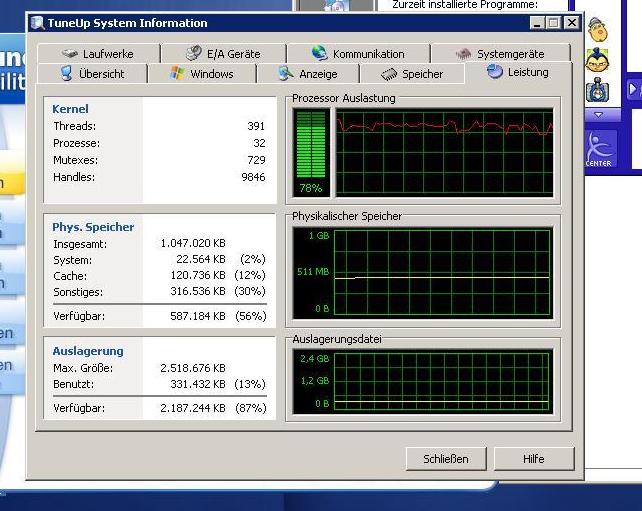Click the computer icon on Übersicht tab
642x511 pixels.
(66, 73)
